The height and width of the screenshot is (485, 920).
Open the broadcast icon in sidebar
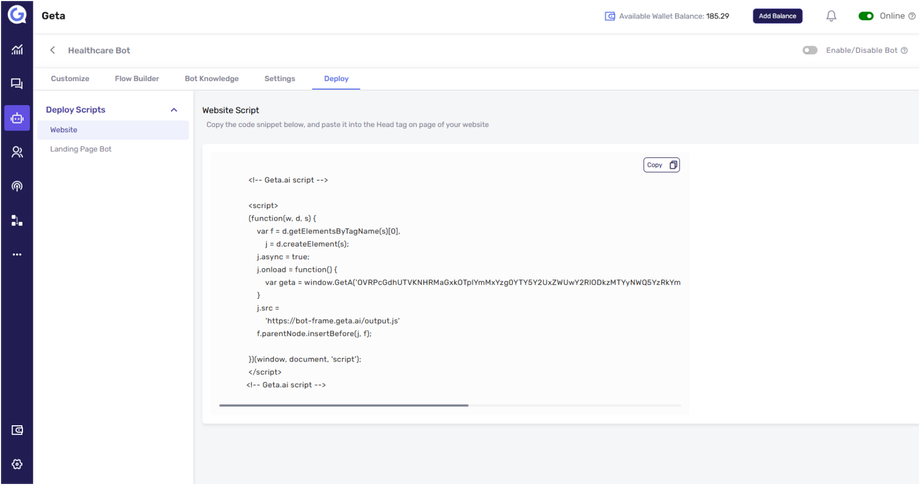click(x=17, y=186)
